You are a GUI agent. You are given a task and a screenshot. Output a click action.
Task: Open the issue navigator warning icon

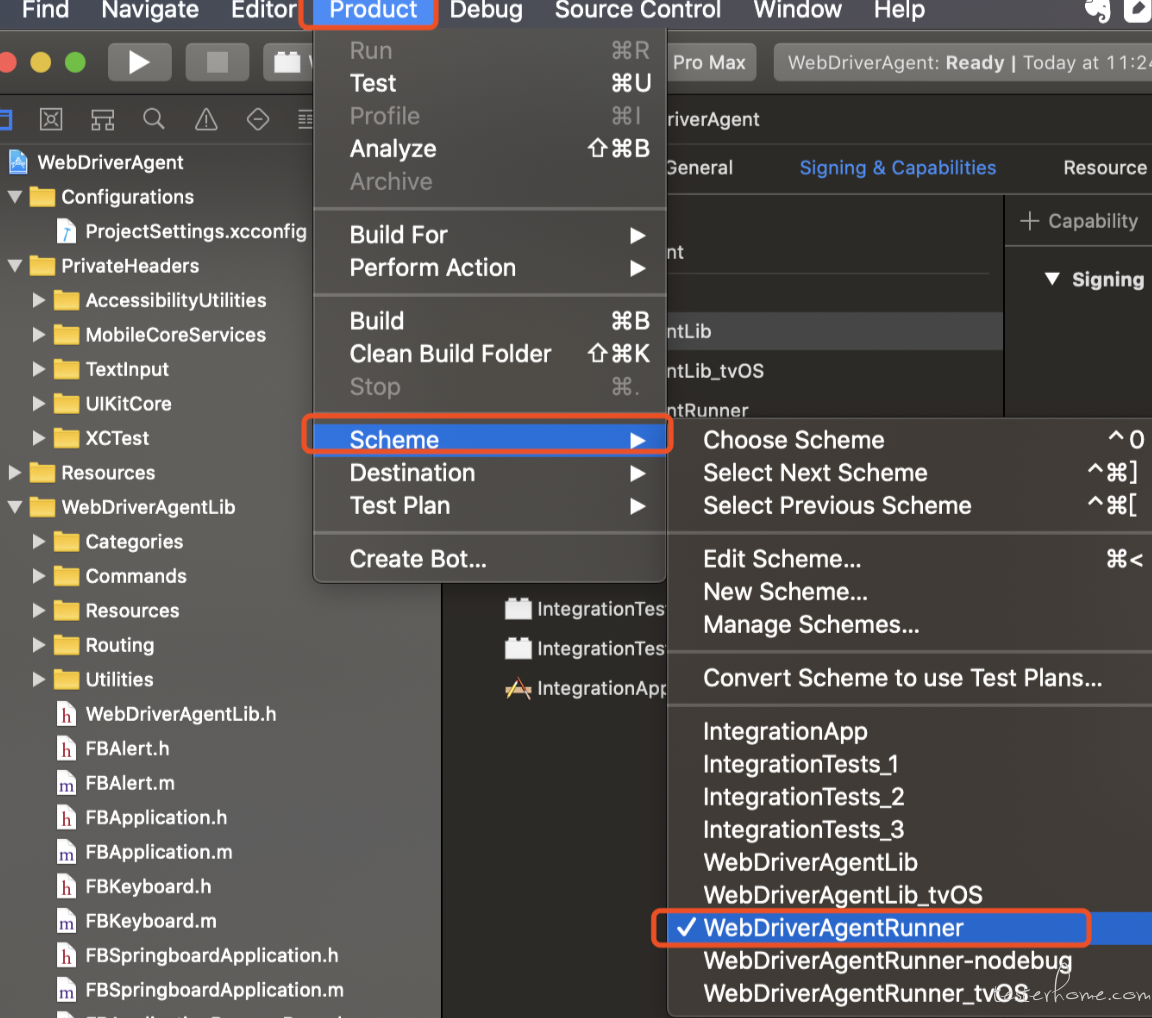click(x=206, y=119)
